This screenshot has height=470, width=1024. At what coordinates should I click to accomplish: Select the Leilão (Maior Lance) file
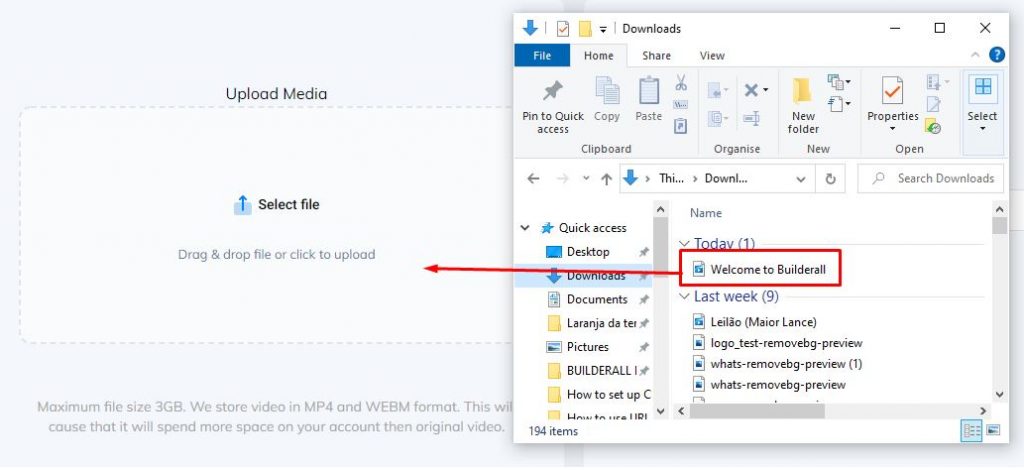coord(754,321)
